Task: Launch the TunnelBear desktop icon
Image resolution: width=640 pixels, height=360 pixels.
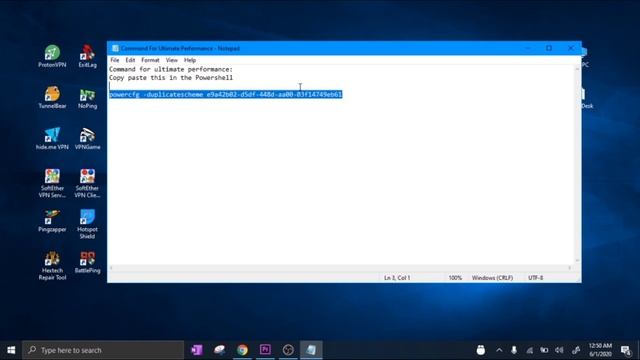Action: (x=52, y=97)
